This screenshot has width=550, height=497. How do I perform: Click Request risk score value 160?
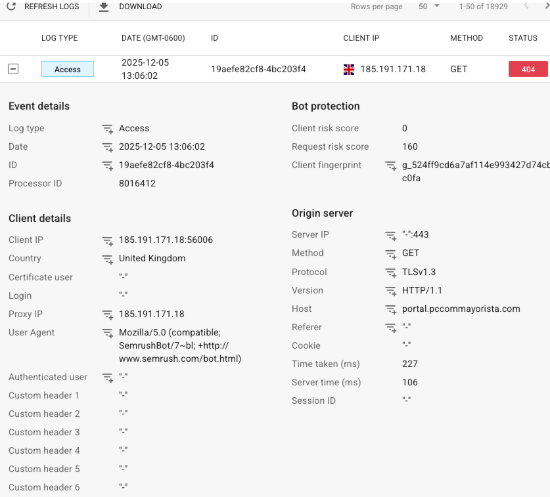tap(410, 147)
